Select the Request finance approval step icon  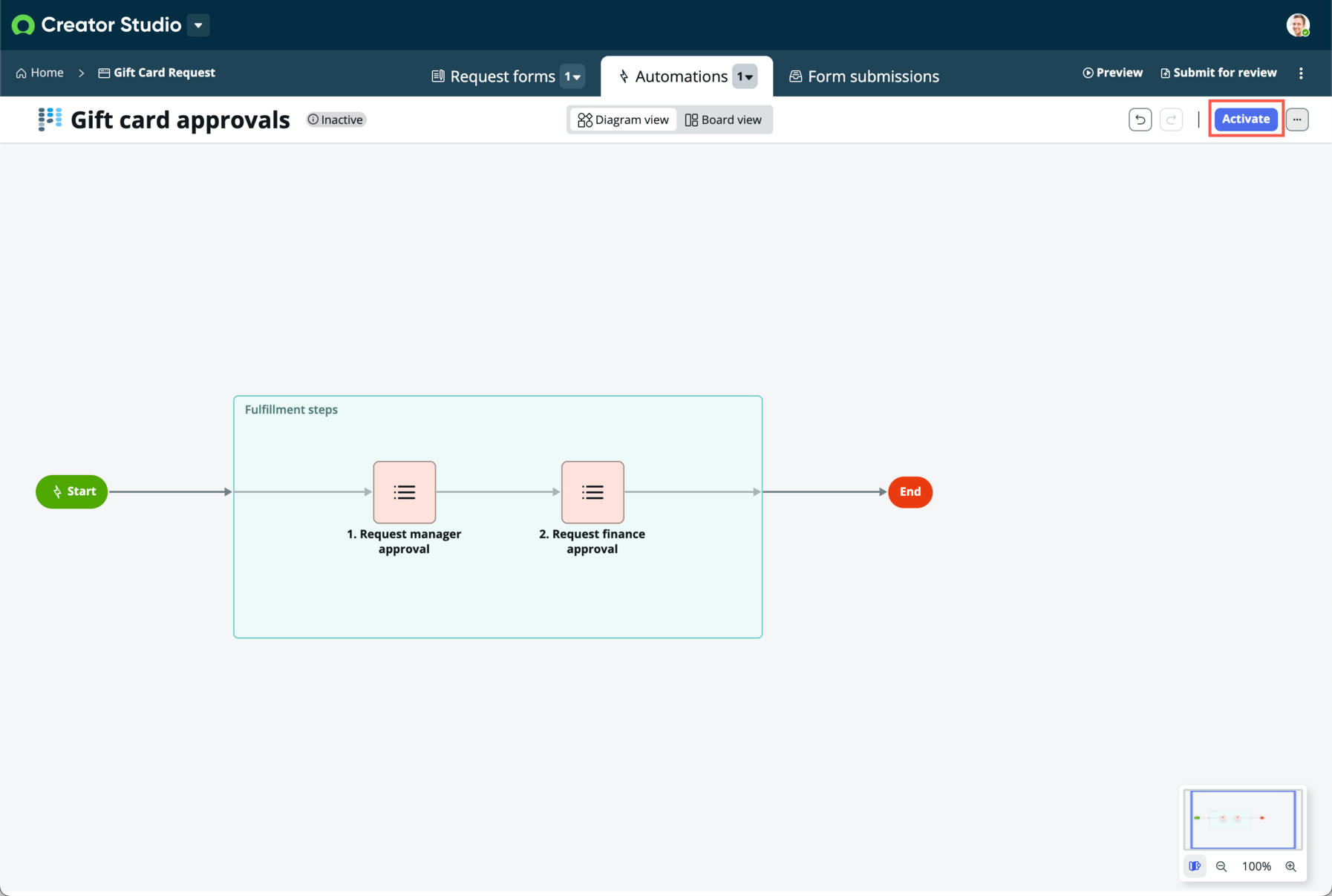click(x=592, y=492)
